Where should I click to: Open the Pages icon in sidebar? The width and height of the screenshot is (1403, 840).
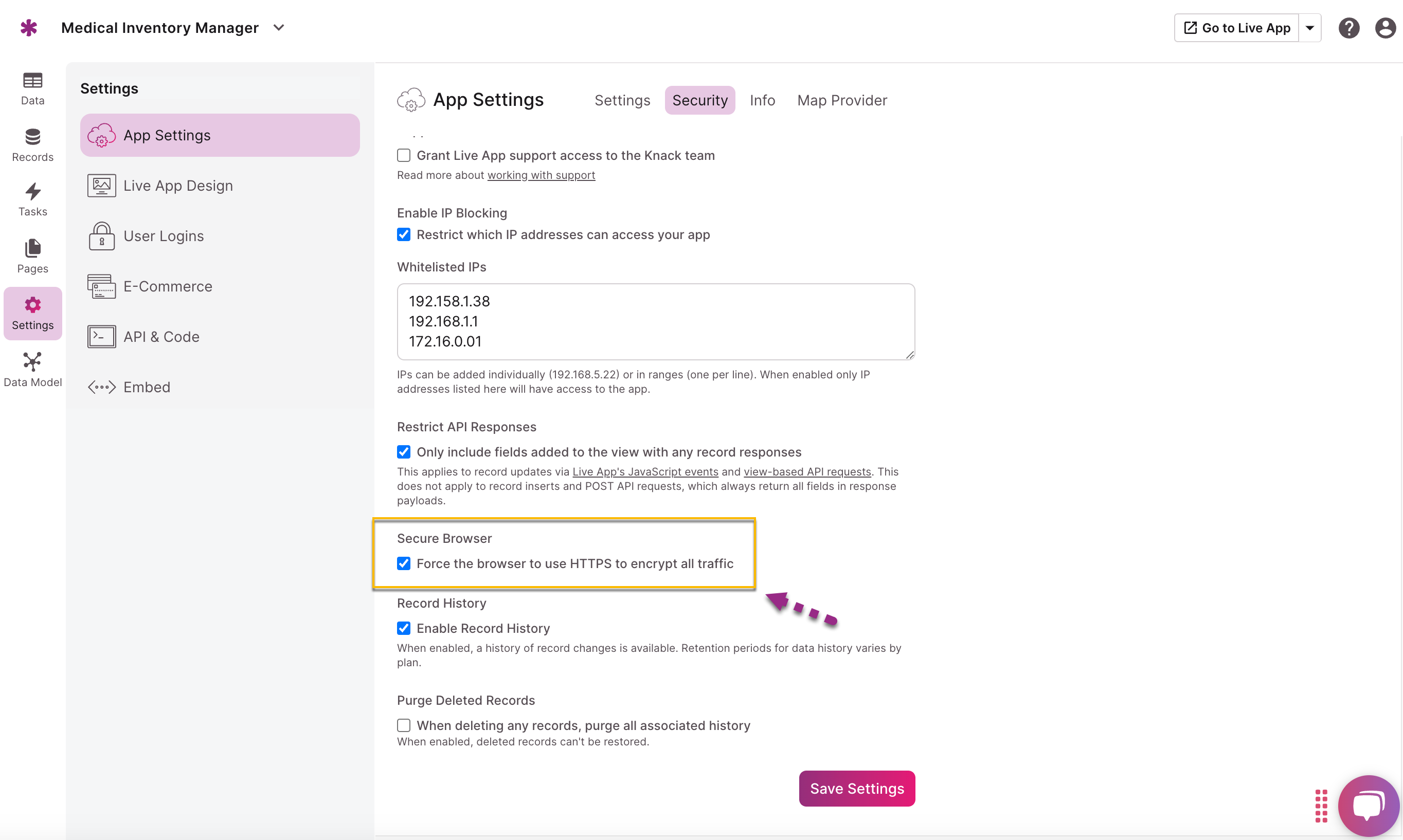pyautogui.click(x=32, y=248)
